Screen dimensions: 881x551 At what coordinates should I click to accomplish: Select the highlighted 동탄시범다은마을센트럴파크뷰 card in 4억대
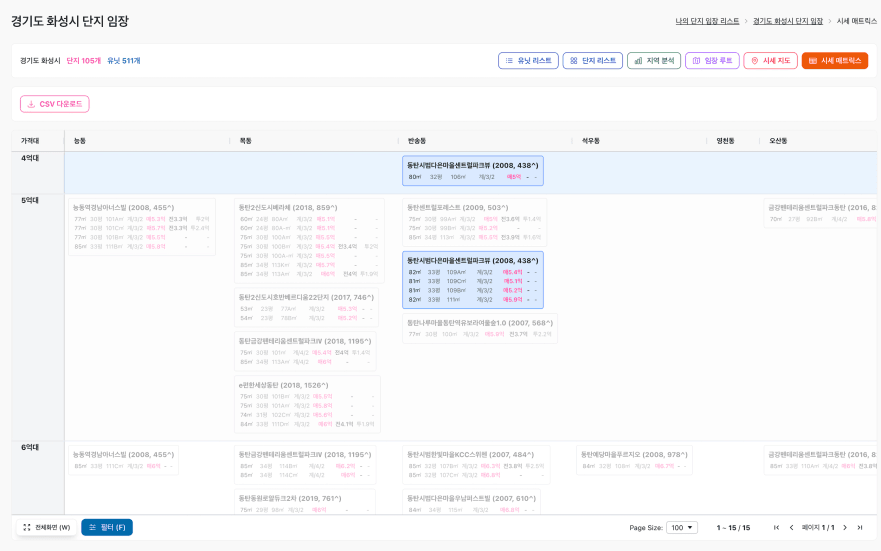[473, 170]
